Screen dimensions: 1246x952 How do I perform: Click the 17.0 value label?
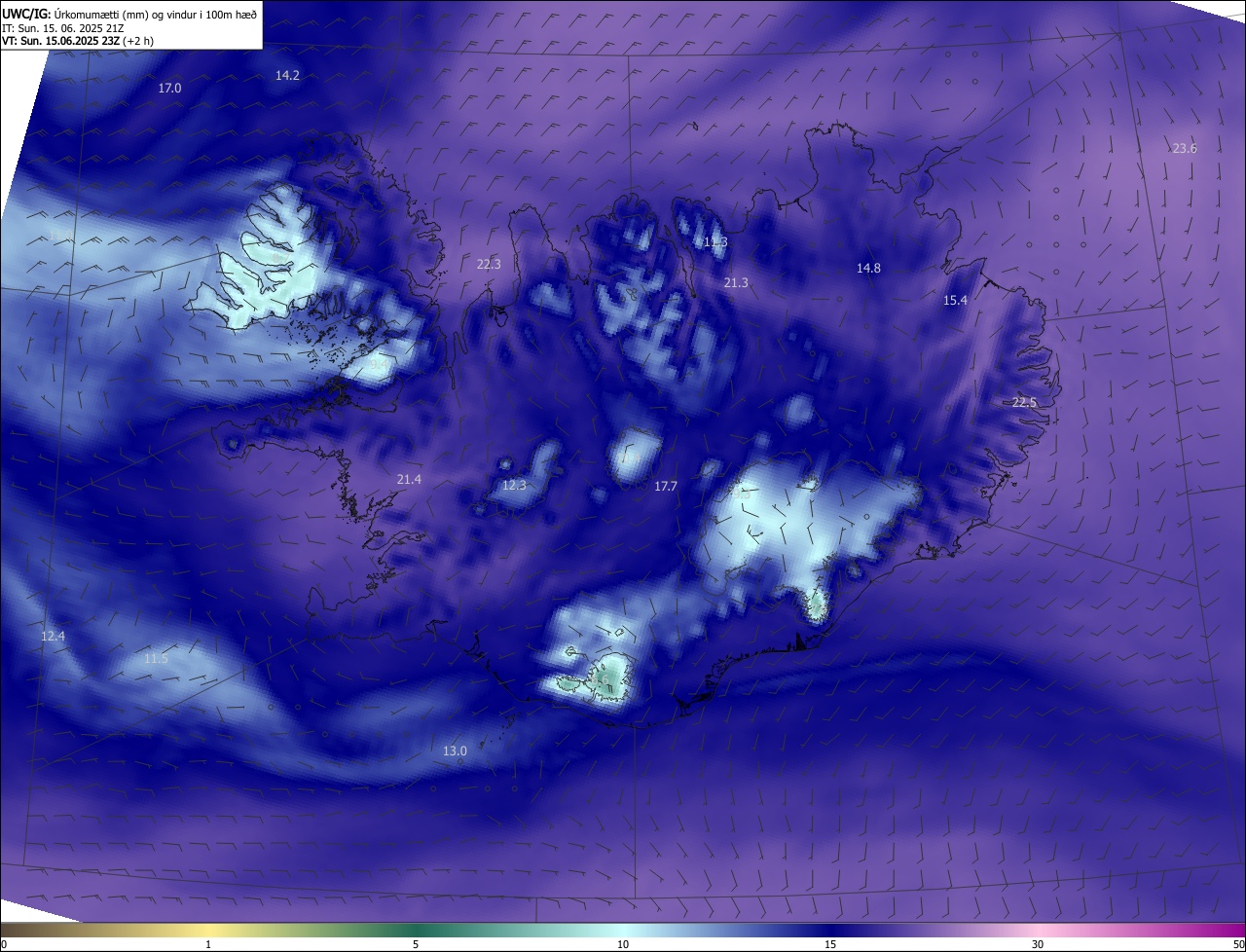click(x=169, y=88)
